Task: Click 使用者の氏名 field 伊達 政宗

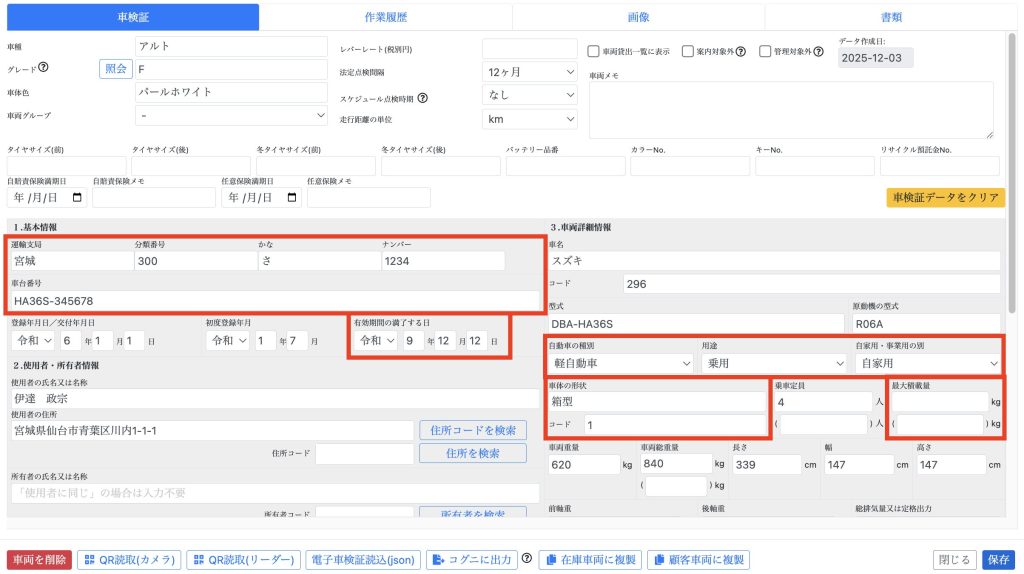Action: pos(276,398)
